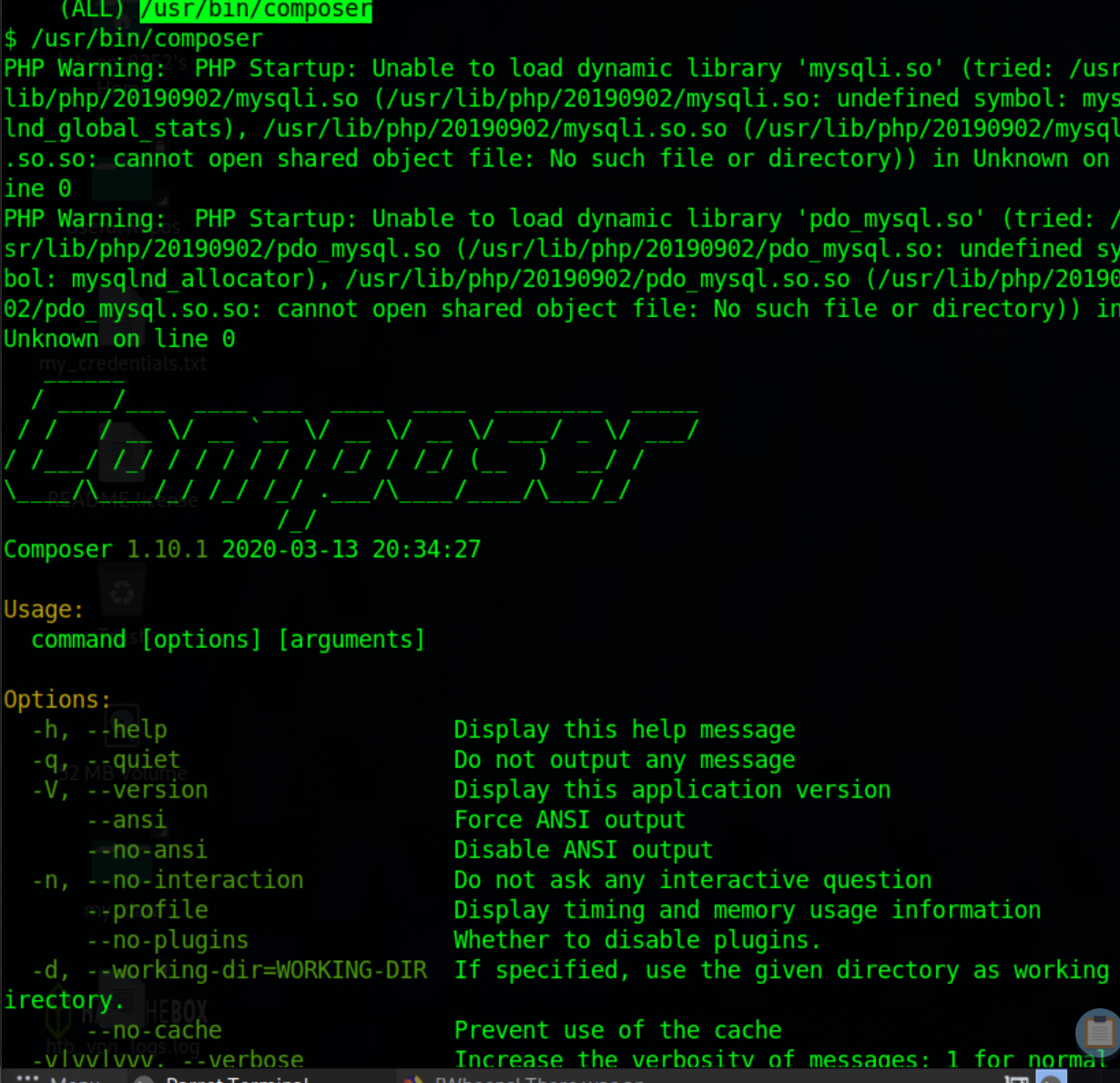Image resolution: width=1120 pixels, height=1083 pixels.
Task: Click the 'Options:' heading
Action: tap(57, 700)
